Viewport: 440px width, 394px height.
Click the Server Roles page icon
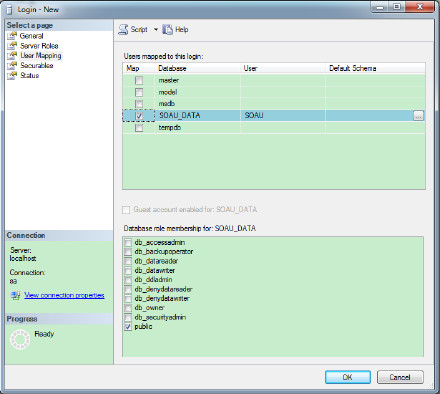(12, 46)
